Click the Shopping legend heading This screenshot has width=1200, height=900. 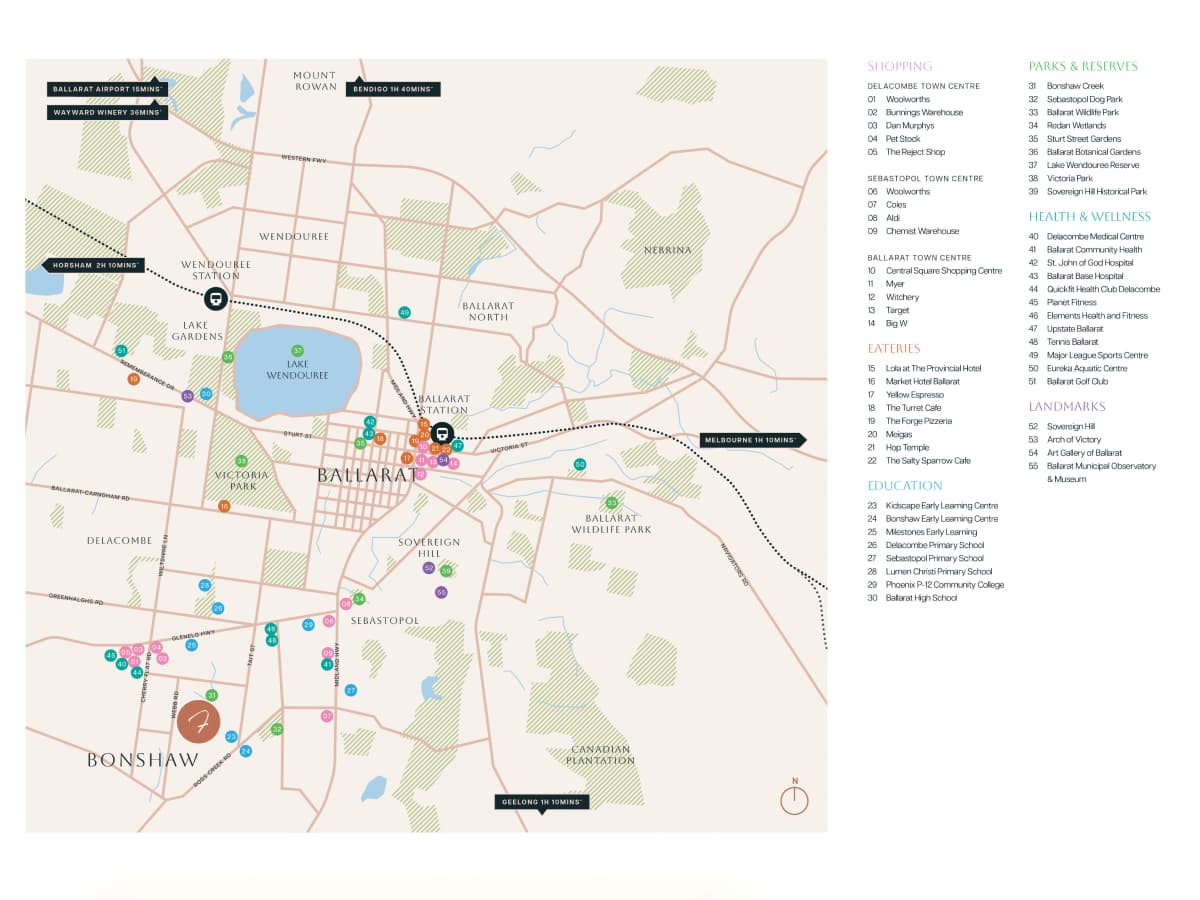899,66
